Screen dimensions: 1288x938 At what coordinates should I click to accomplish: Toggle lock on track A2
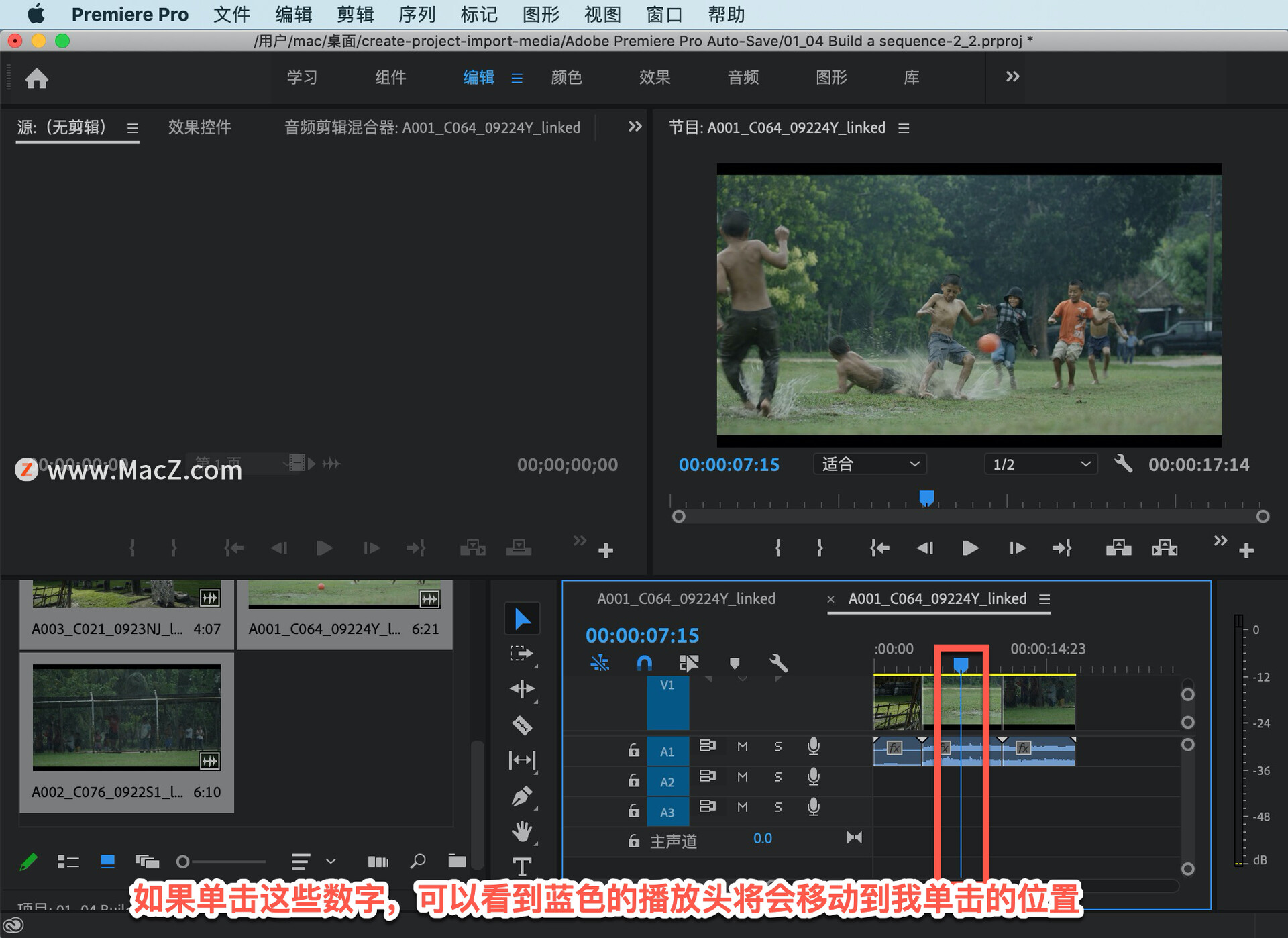[633, 780]
